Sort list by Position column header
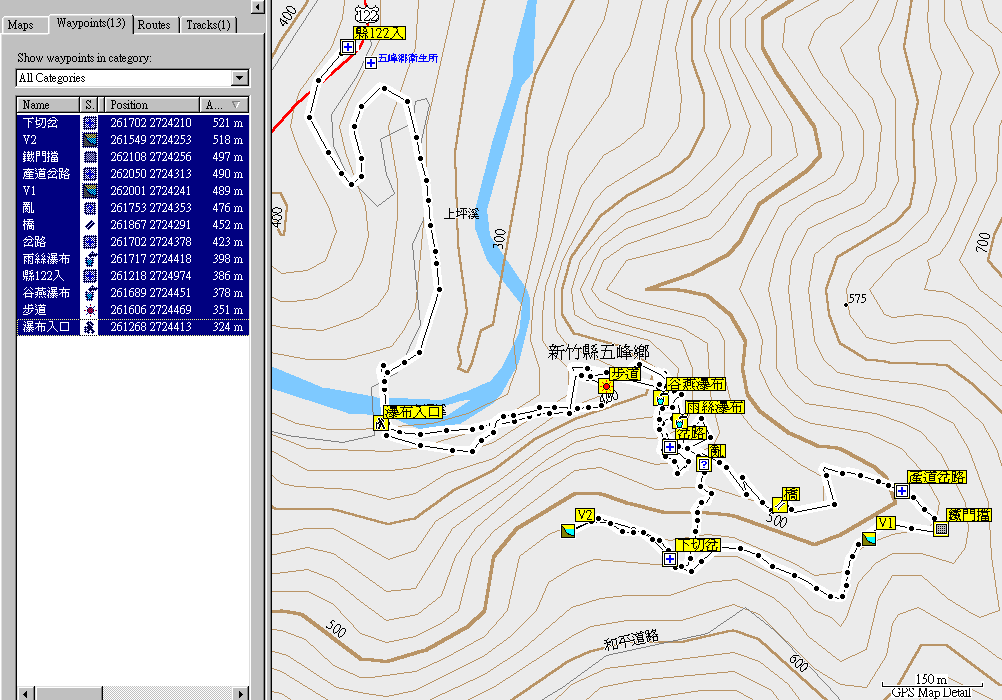 [x=151, y=105]
